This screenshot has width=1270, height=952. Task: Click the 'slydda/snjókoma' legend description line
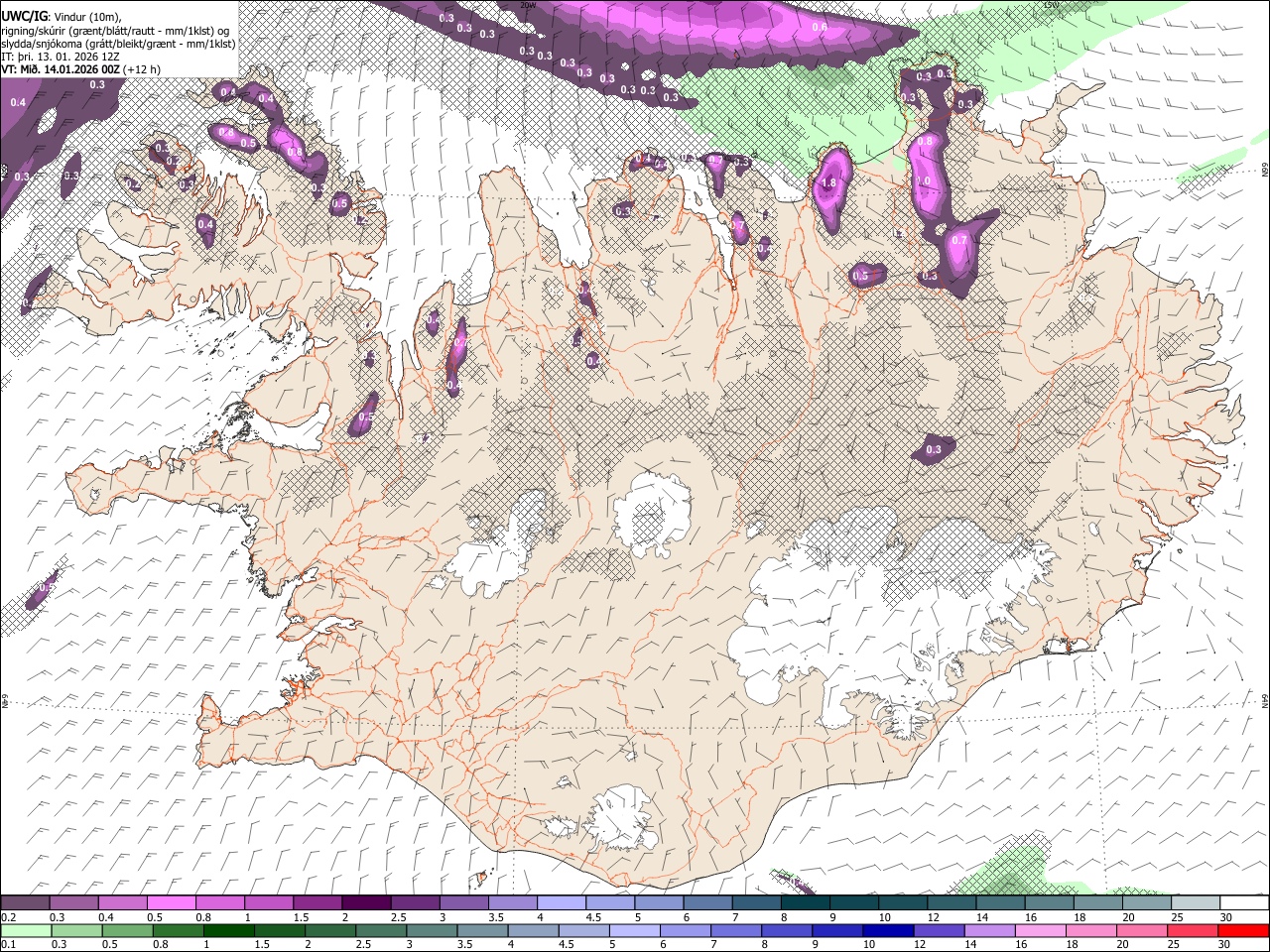(x=118, y=44)
